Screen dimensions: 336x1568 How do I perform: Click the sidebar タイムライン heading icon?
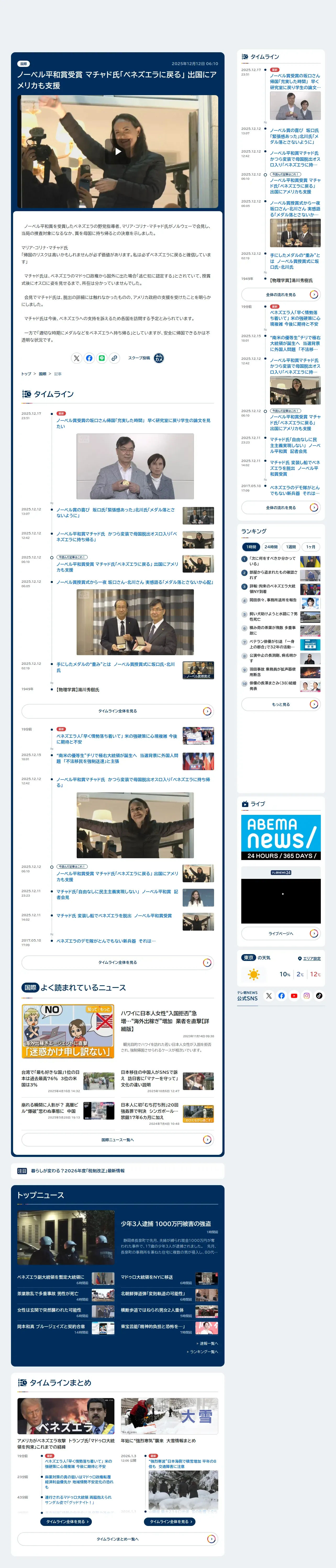coord(245,57)
